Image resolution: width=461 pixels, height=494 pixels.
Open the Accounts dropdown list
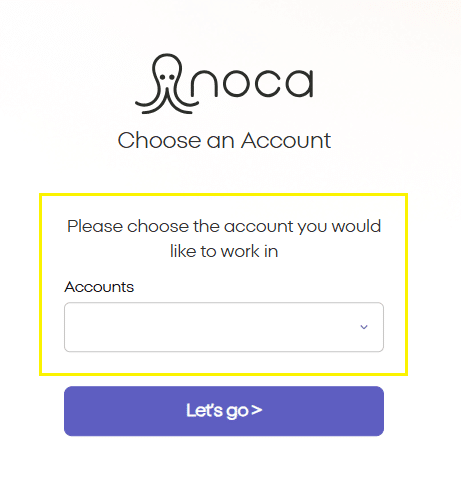click(x=224, y=327)
